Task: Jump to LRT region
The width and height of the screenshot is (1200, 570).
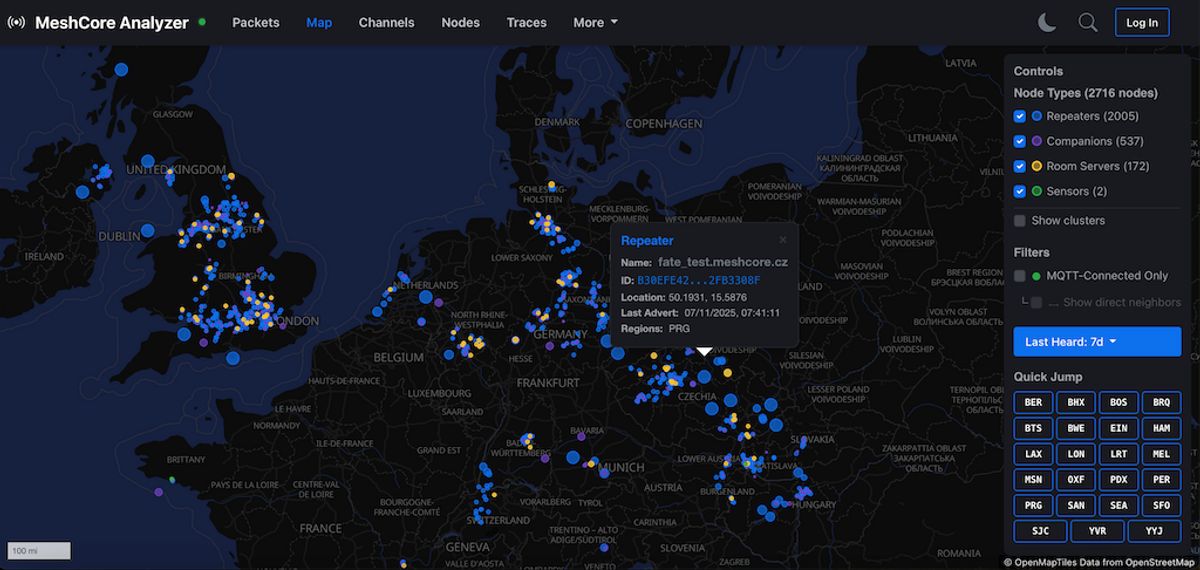Action: 1118,454
